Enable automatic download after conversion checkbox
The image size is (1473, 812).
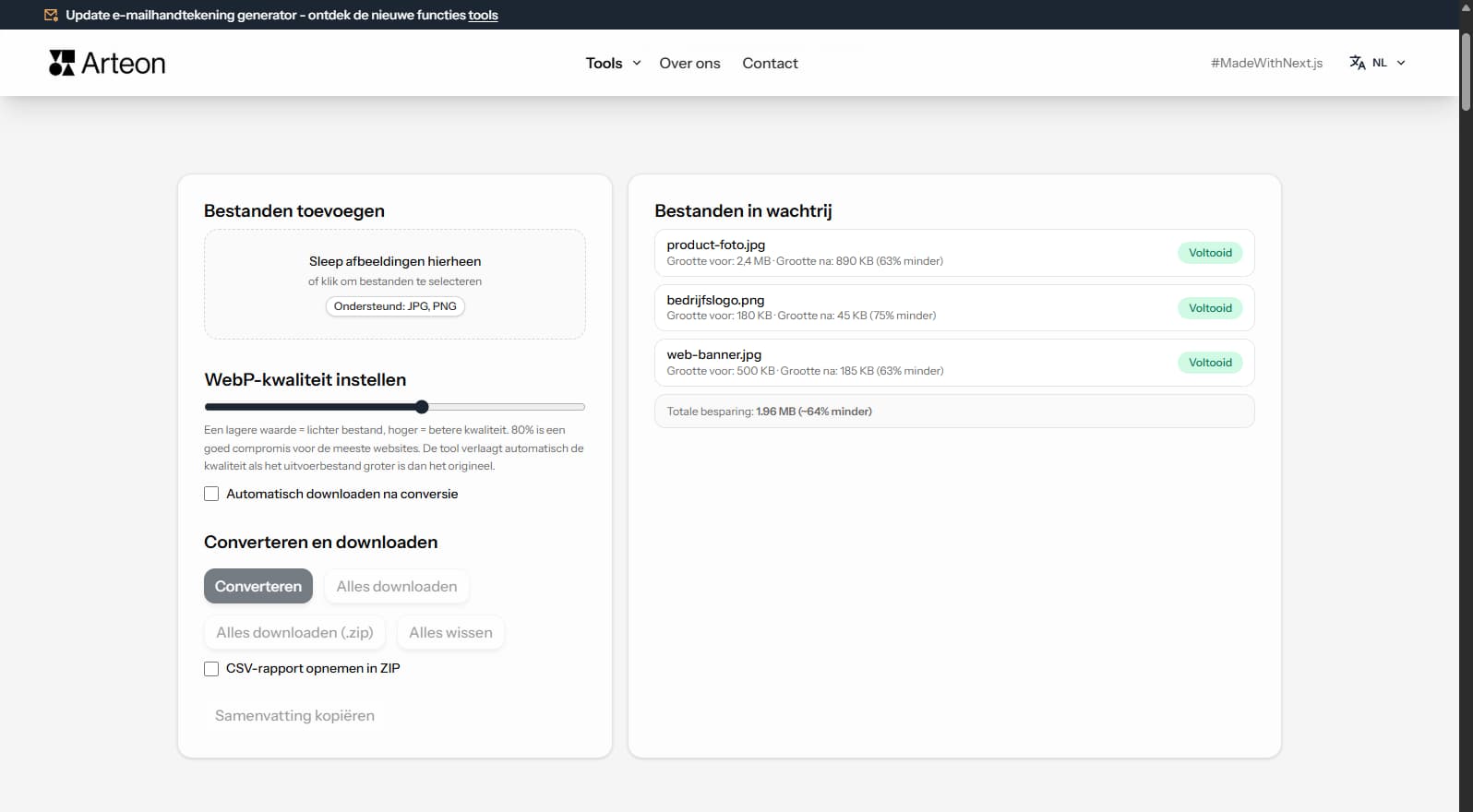211,494
